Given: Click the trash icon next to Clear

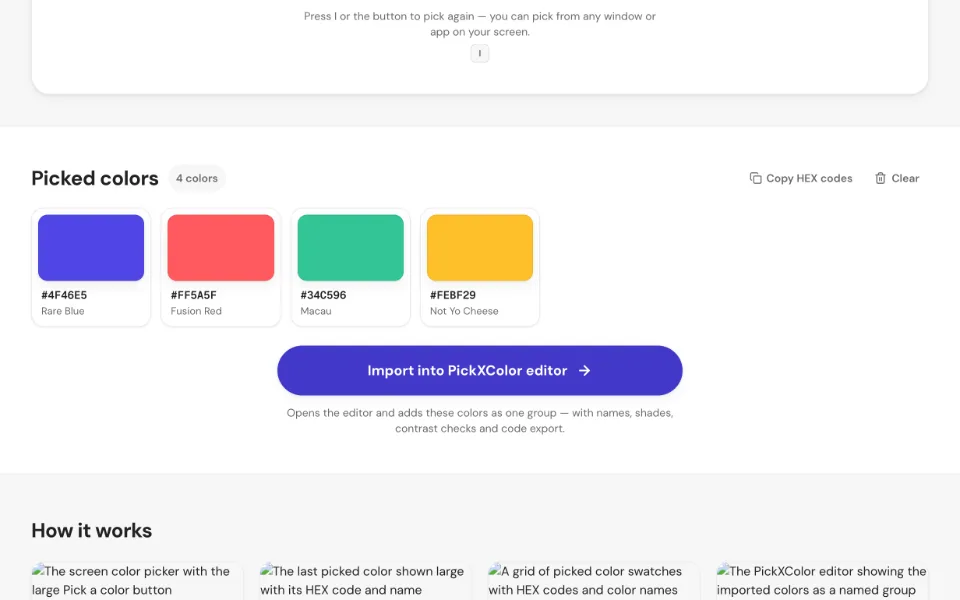Looking at the screenshot, I should [x=880, y=178].
